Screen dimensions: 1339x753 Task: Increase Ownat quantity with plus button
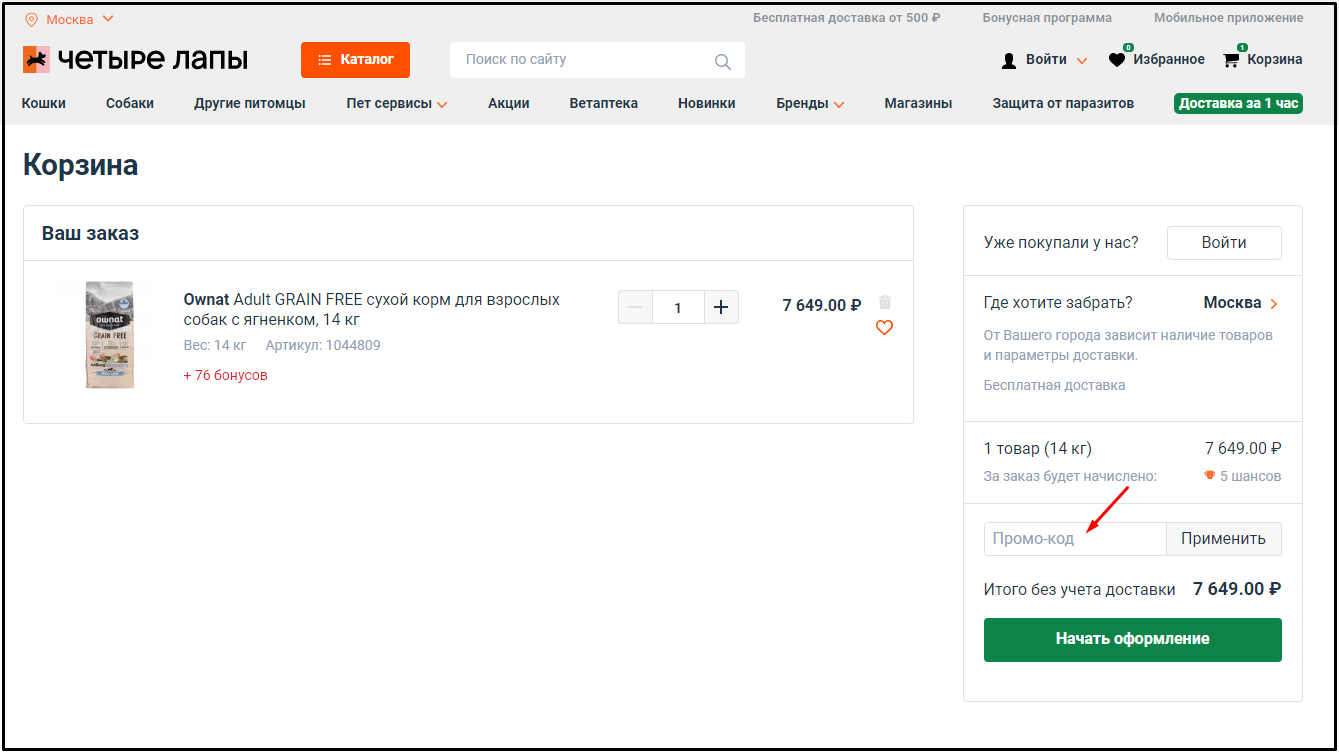721,307
